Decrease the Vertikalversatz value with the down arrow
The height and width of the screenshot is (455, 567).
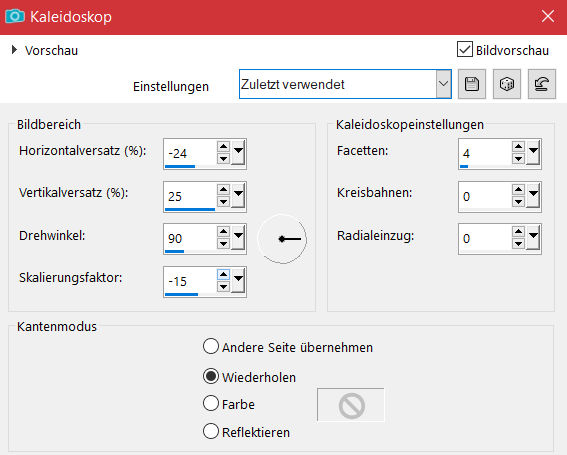(x=223, y=201)
